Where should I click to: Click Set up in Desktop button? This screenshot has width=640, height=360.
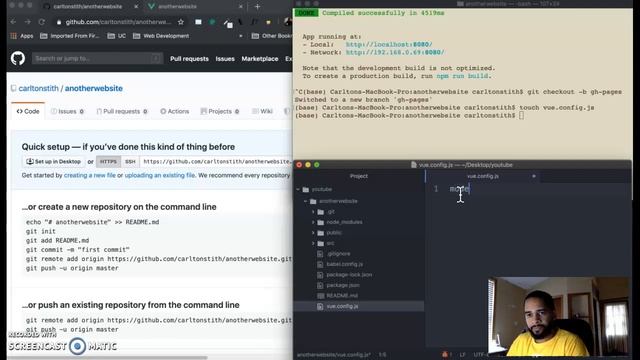click(53, 162)
